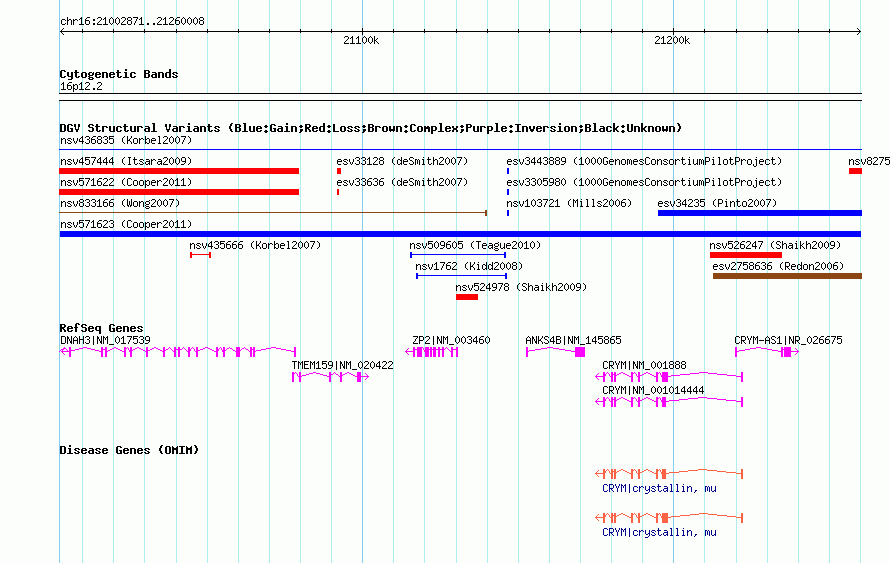890x563 pixels.
Task: Click the chr16:21002871..21260008 coordinates text
Action: [x=132, y=21]
